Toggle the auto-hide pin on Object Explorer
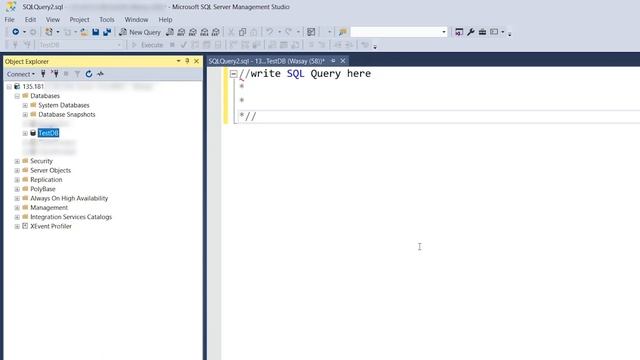The width and height of the screenshot is (640, 360). pyautogui.click(x=187, y=61)
